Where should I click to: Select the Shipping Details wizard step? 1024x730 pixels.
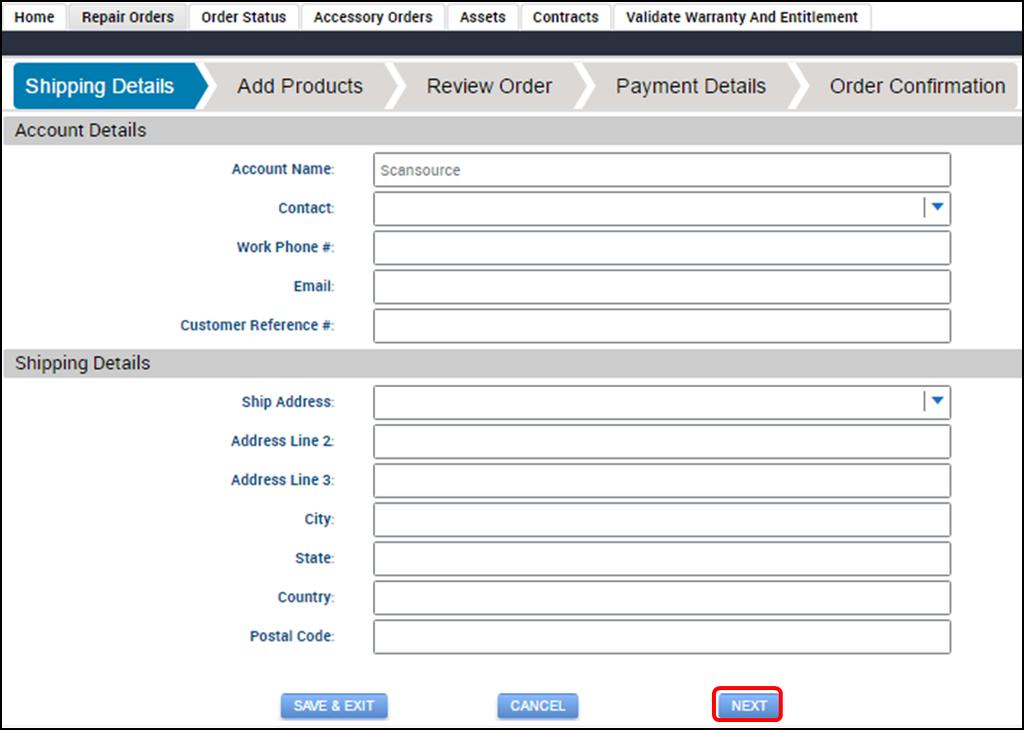108,86
